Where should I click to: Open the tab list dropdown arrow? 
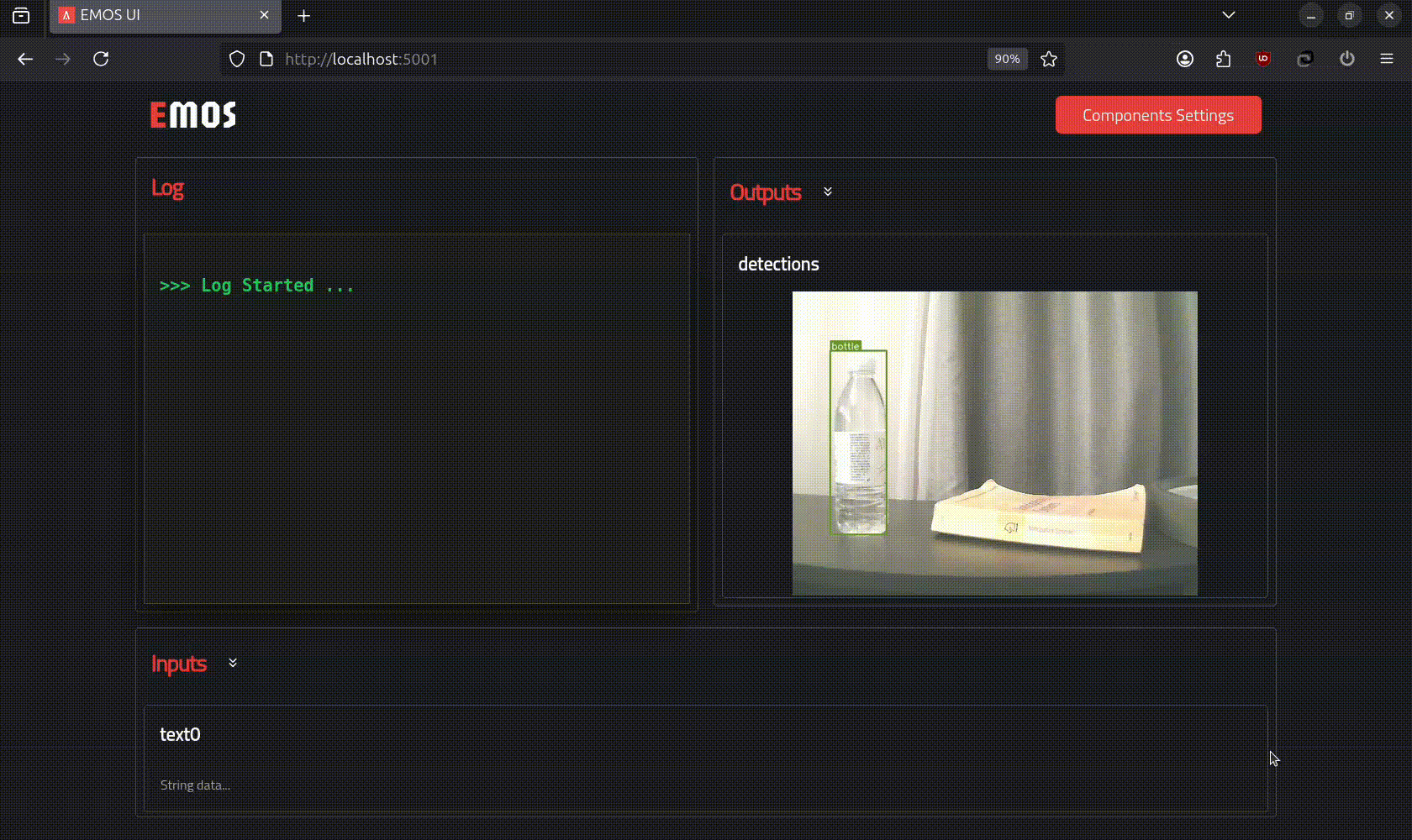[x=1229, y=14]
